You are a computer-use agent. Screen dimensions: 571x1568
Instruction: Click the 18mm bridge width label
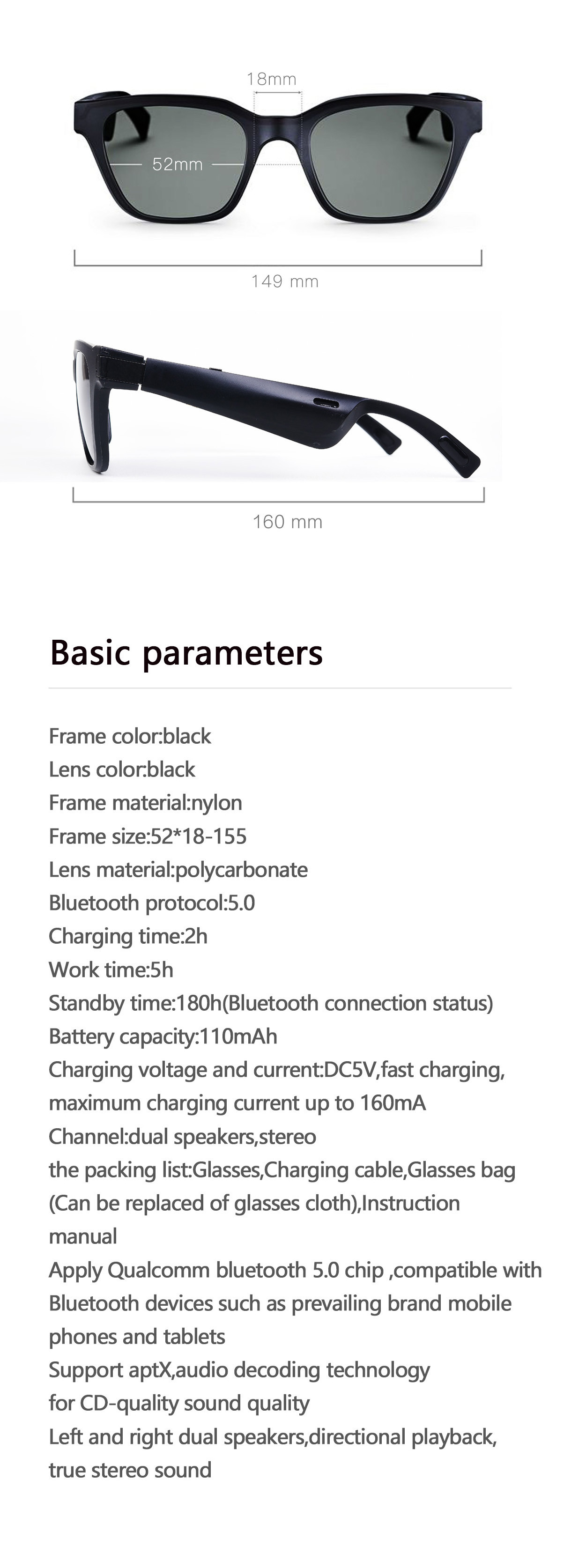pos(272,79)
